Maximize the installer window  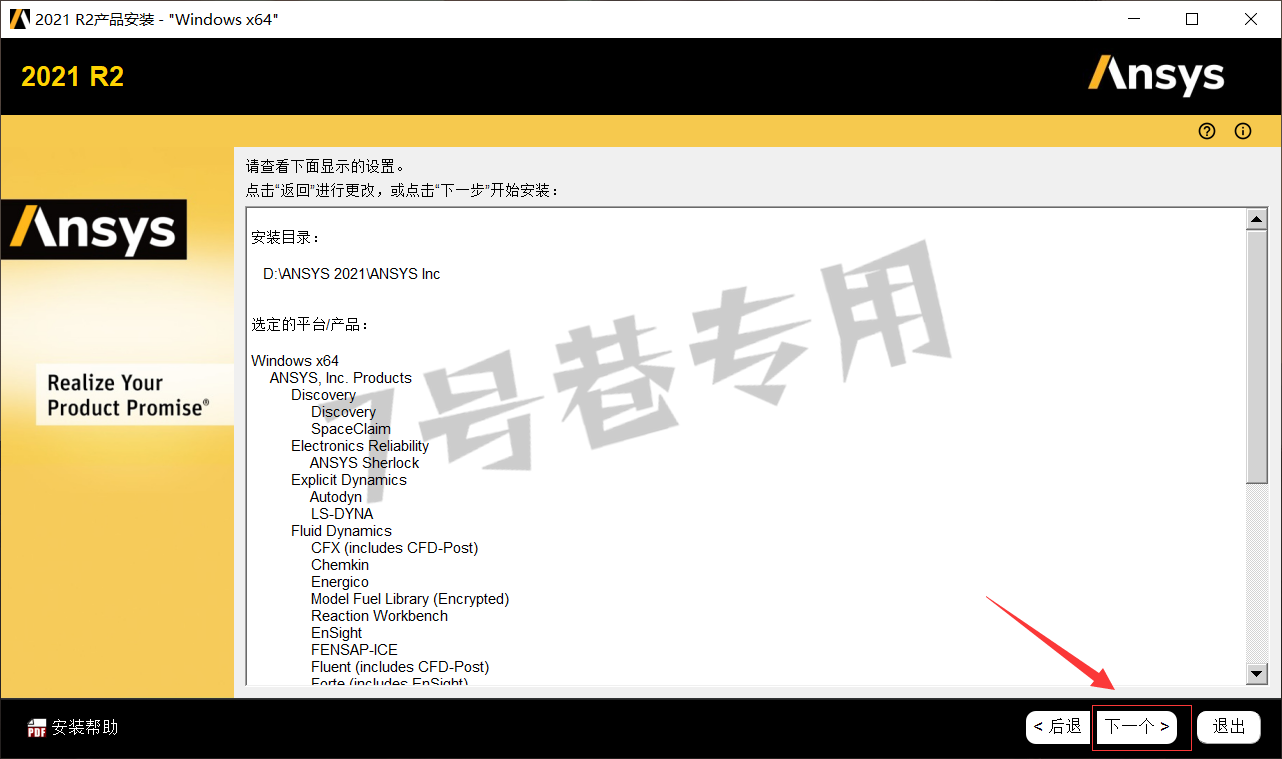tap(1192, 19)
